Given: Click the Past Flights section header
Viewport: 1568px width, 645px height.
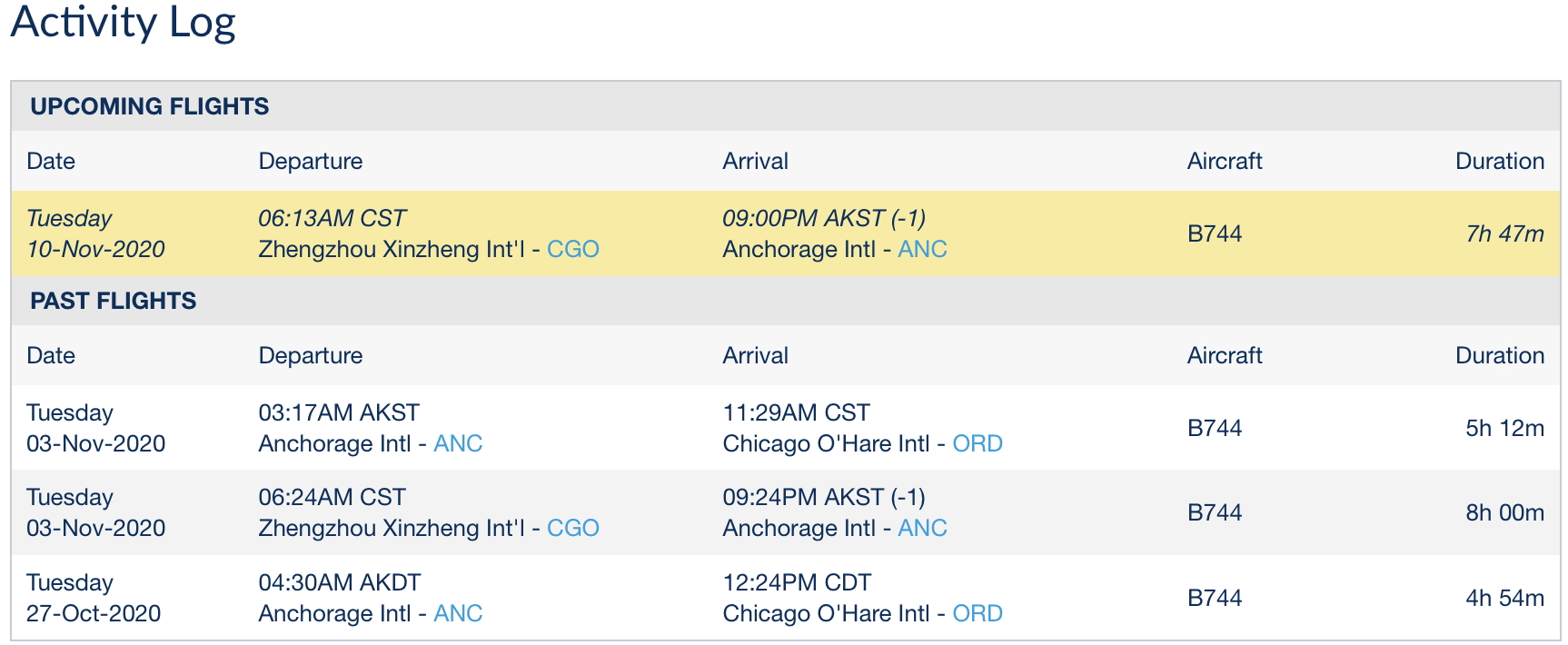Looking at the screenshot, I should (x=114, y=301).
